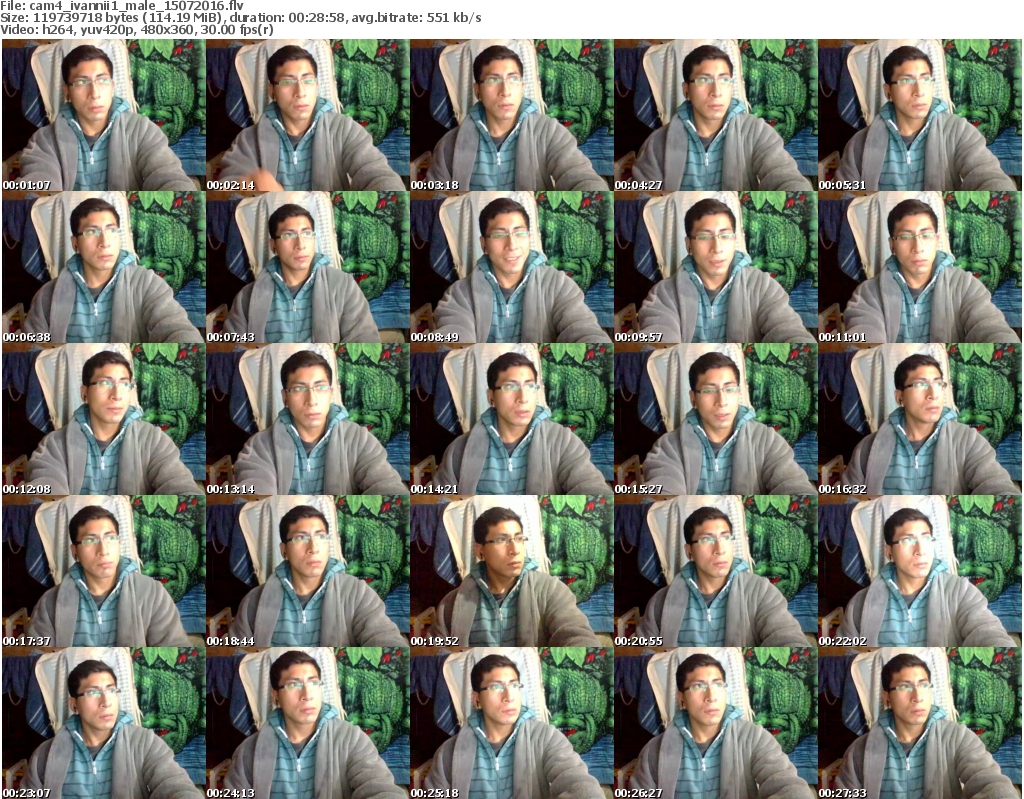This screenshot has height=799, width=1024.
Task: Click the thumbnail stamped 00:08:49
Action: tap(511, 267)
